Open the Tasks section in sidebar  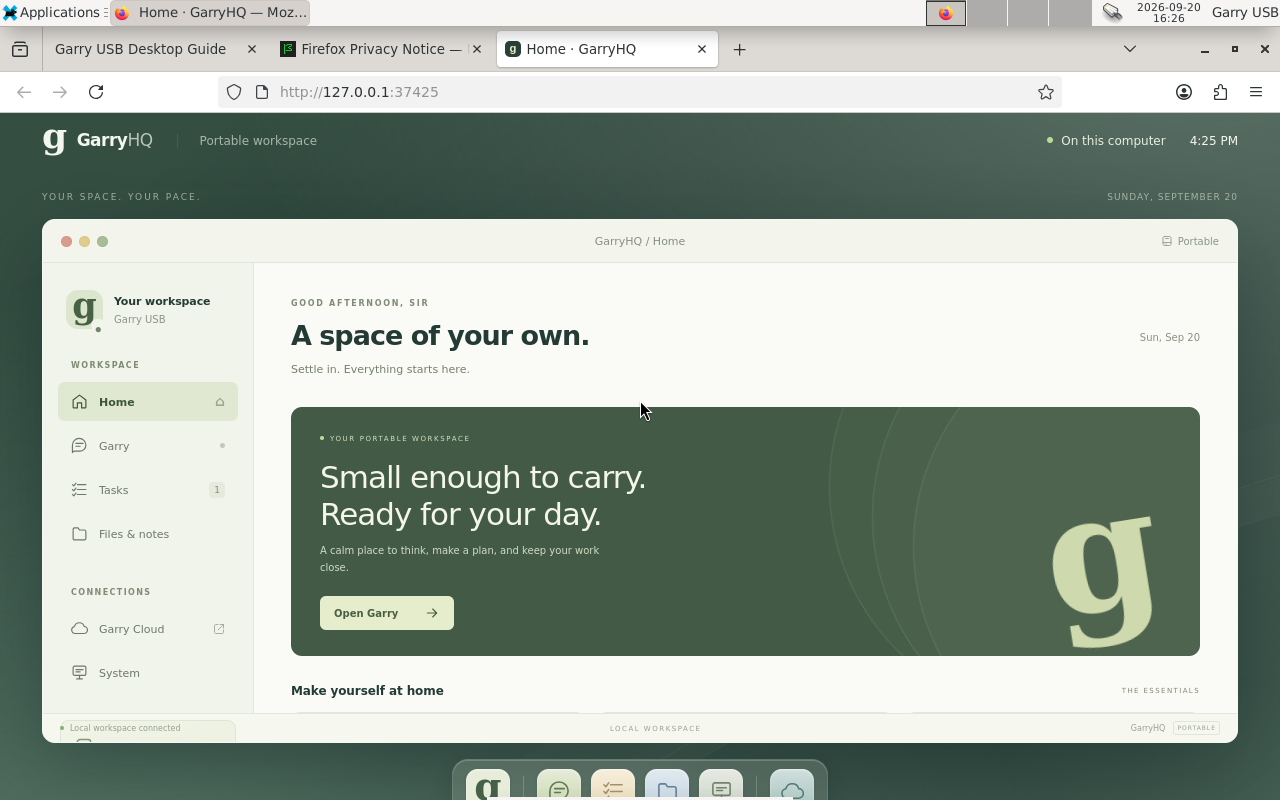coord(148,490)
